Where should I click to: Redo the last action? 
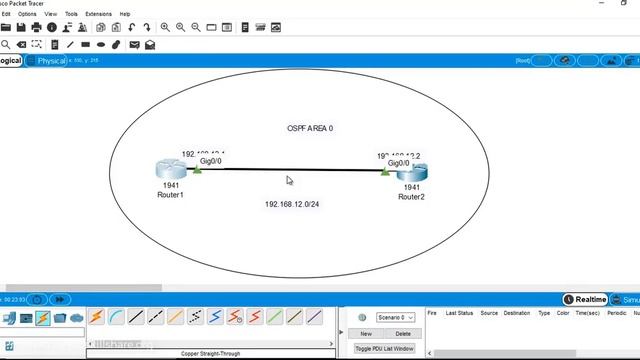pyautogui.click(x=147, y=27)
